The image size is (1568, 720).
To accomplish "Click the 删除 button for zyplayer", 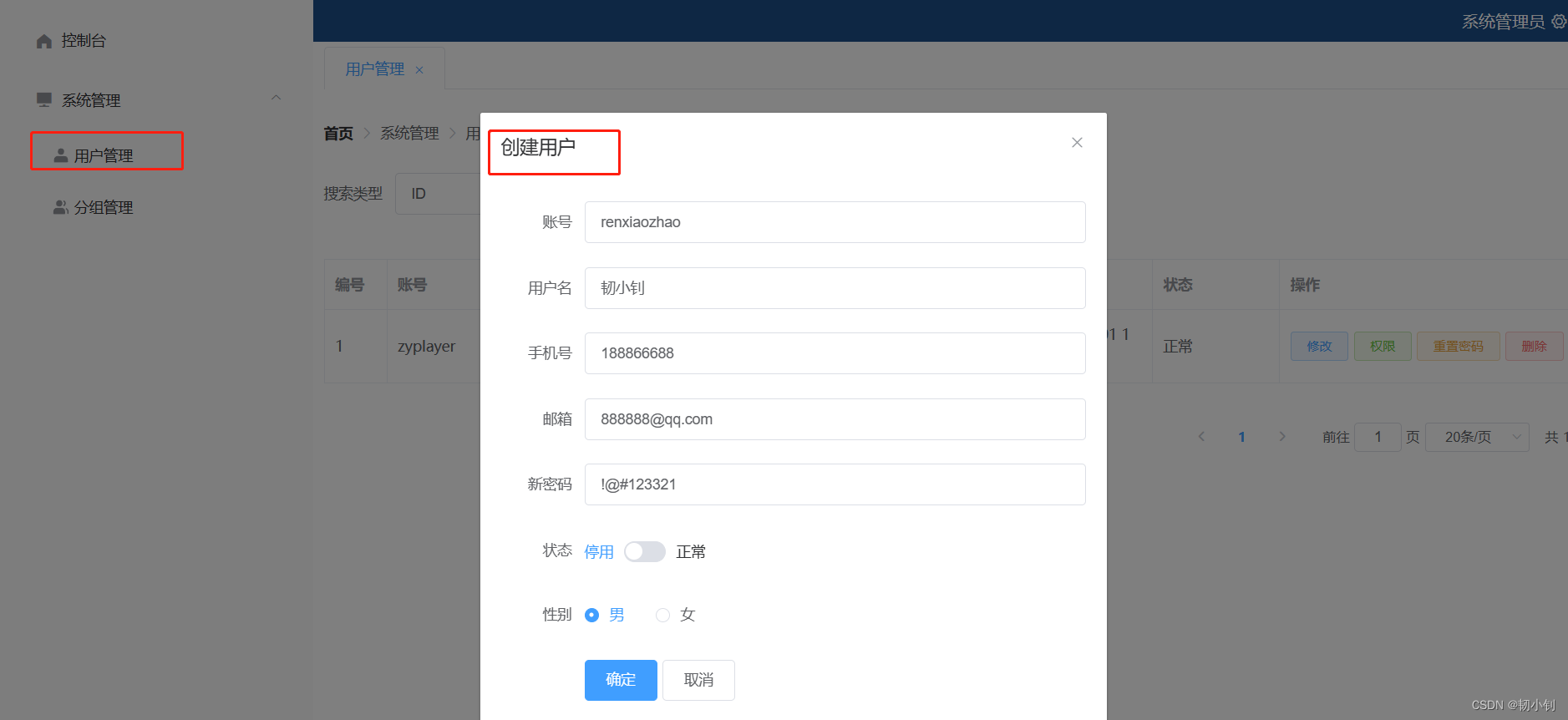I will pos(1535,347).
